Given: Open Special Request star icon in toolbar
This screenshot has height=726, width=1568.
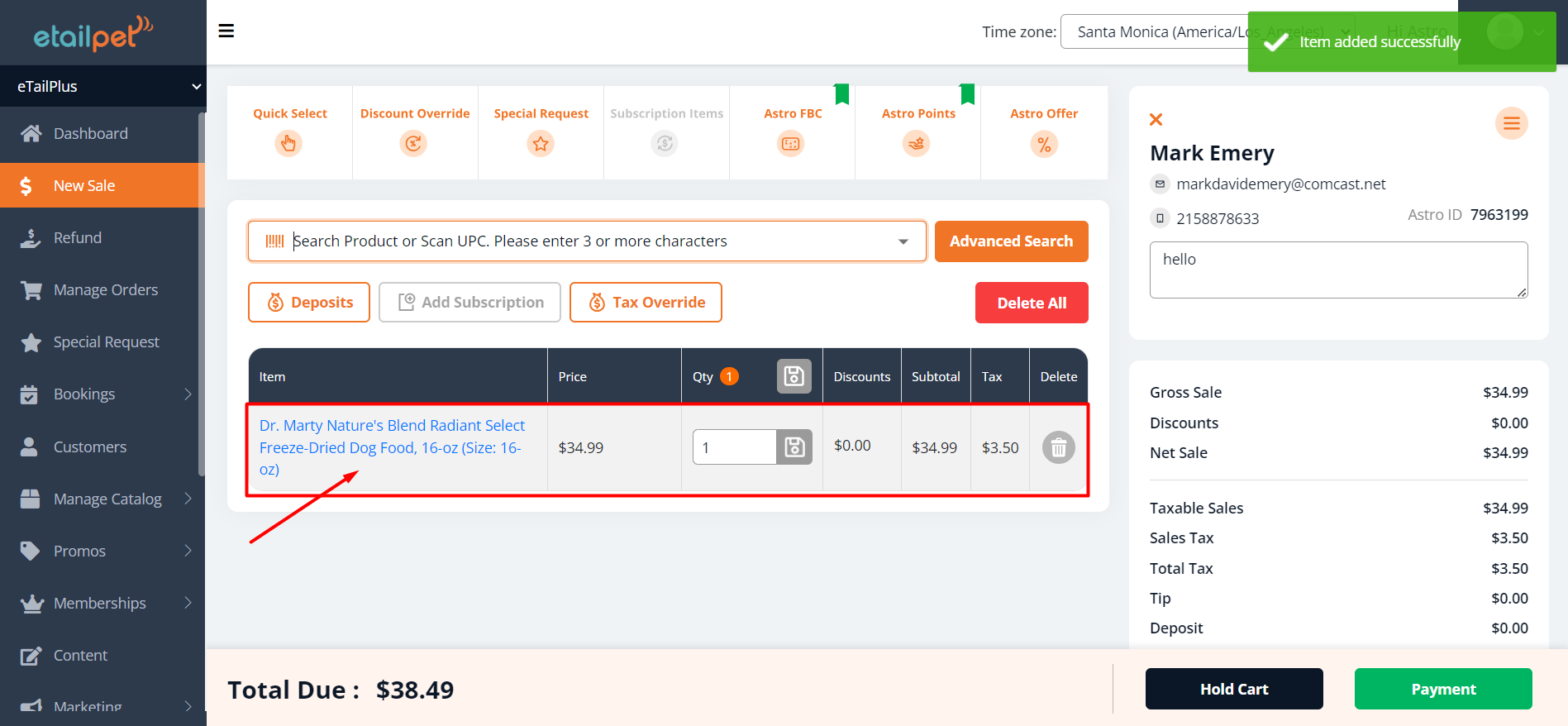Looking at the screenshot, I should pos(541,144).
